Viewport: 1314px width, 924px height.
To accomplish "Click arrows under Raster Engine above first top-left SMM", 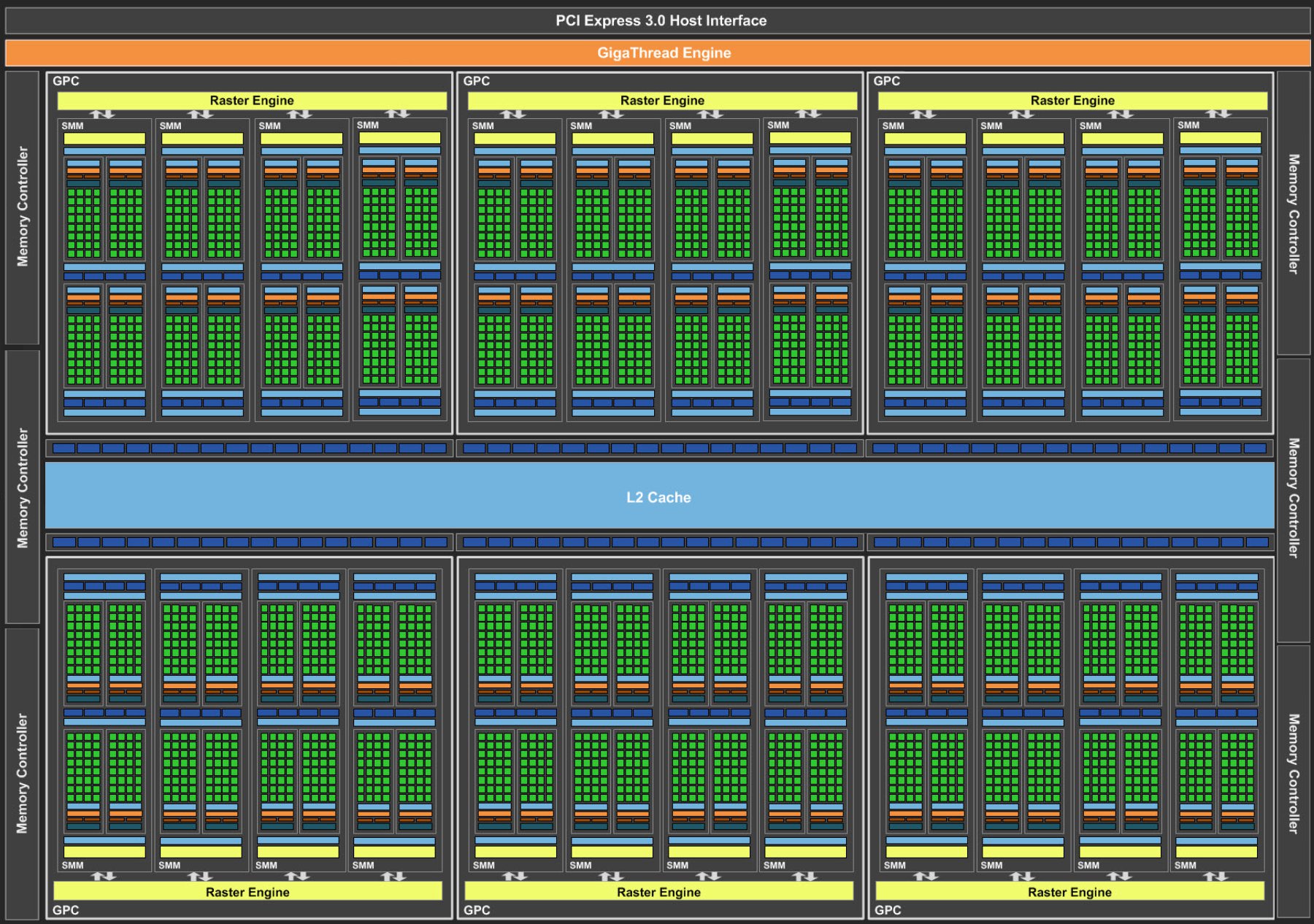I will click(x=102, y=114).
